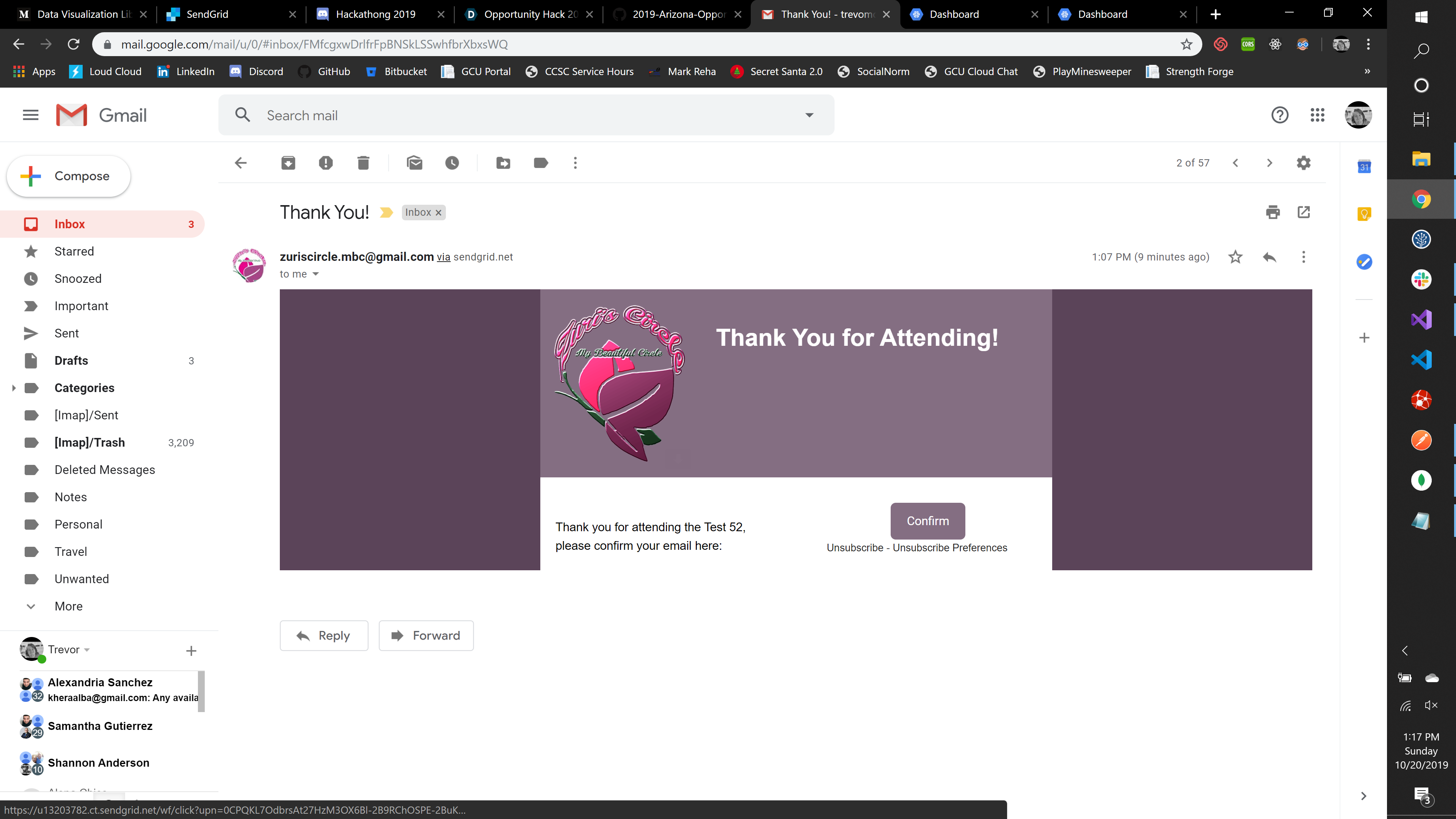The width and height of the screenshot is (1456, 819).
Task: Click the Move to folder icon
Action: coord(503,163)
